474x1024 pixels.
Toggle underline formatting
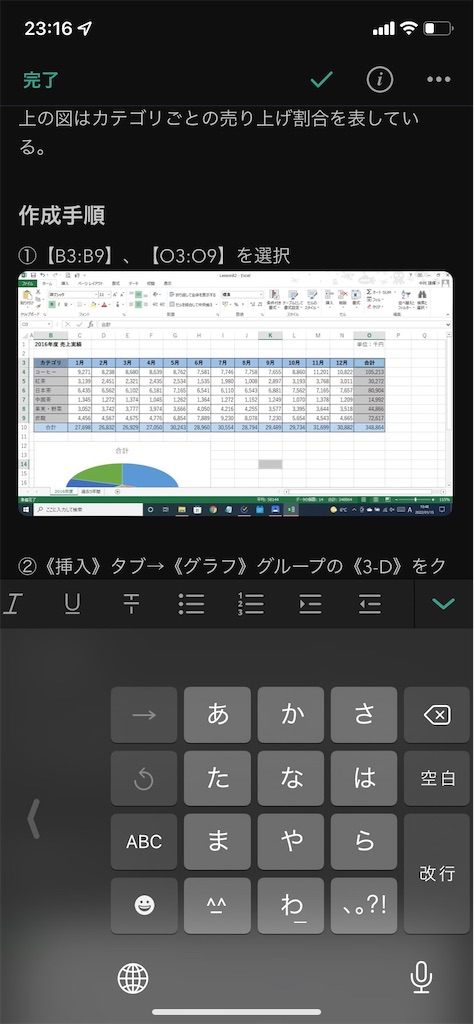click(72, 605)
